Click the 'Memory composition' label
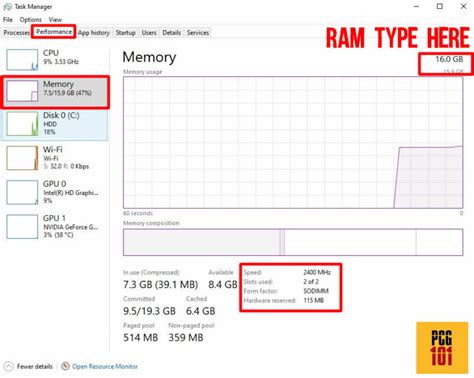Image resolution: width=474 pixels, height=378 pixels. tap(151, 223)
